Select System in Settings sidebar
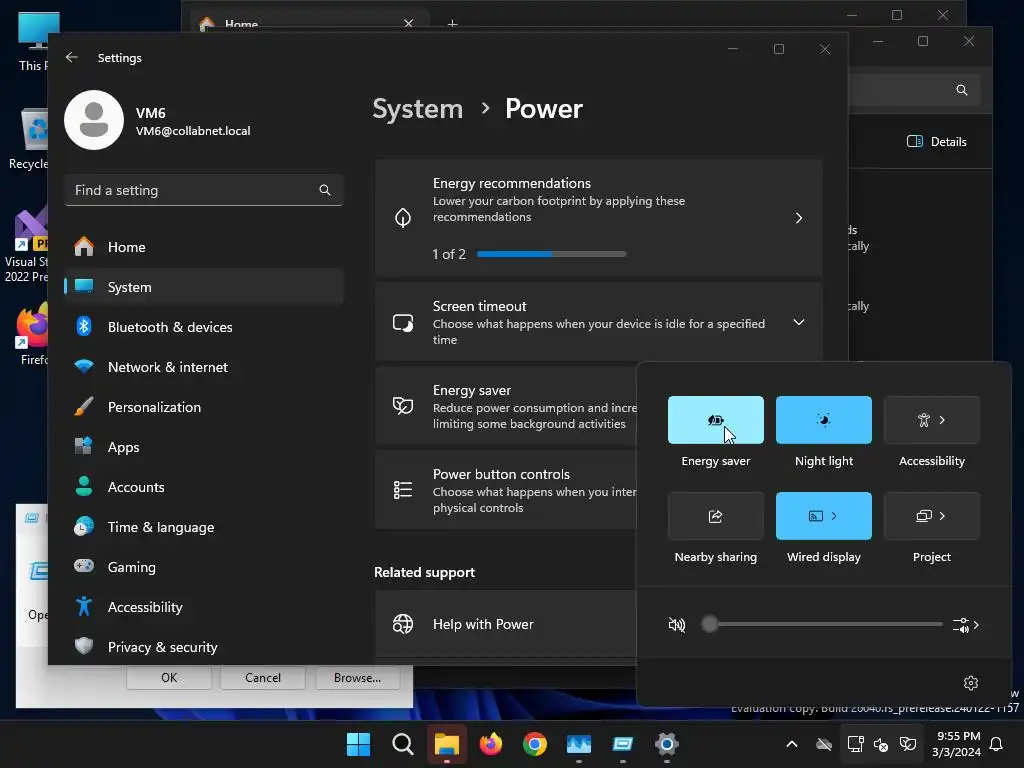This screenshot has width=1024, height=768. (x=204, y=287)
